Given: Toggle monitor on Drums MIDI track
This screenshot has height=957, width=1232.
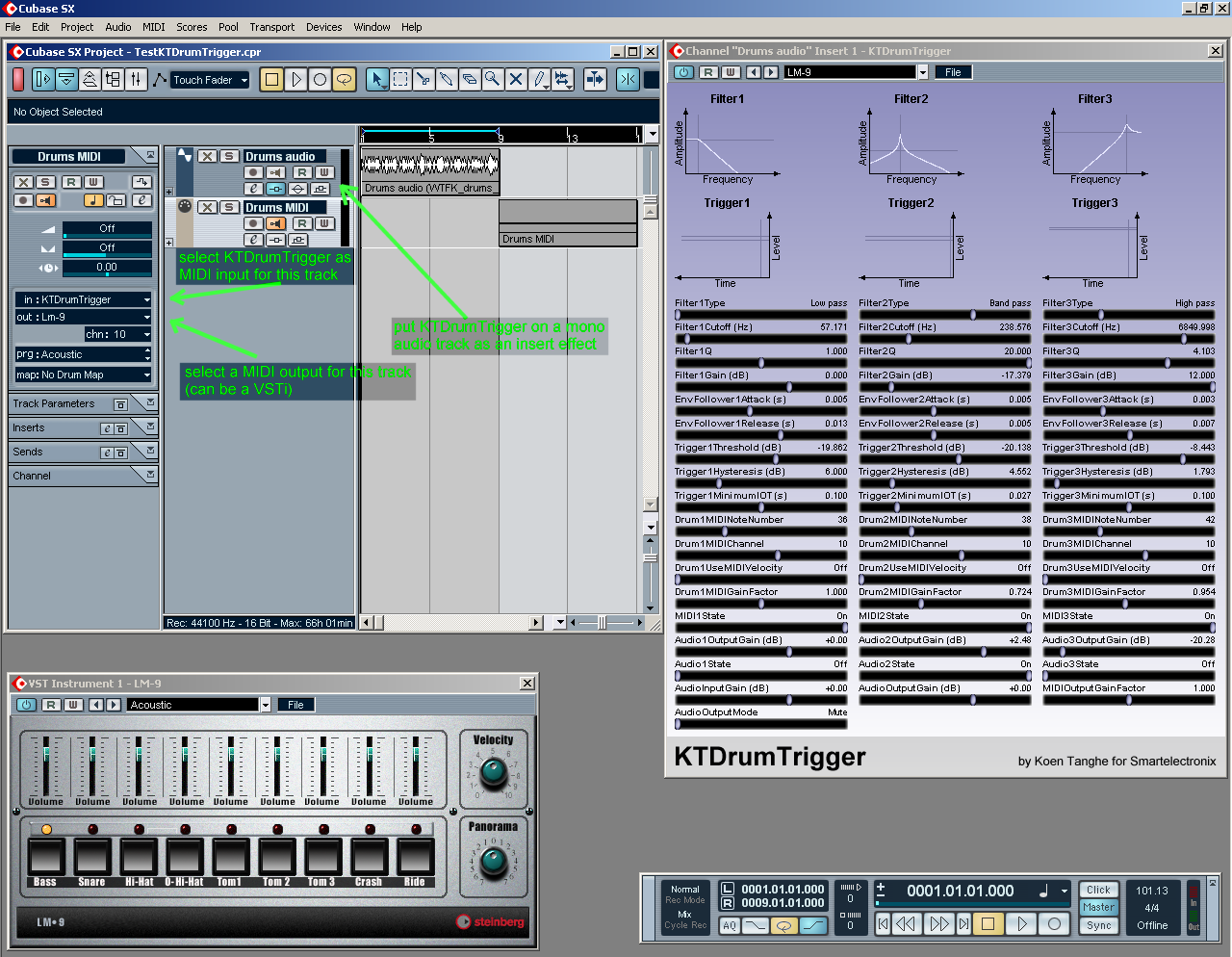Looking at the screenshot, I should 275,223.
